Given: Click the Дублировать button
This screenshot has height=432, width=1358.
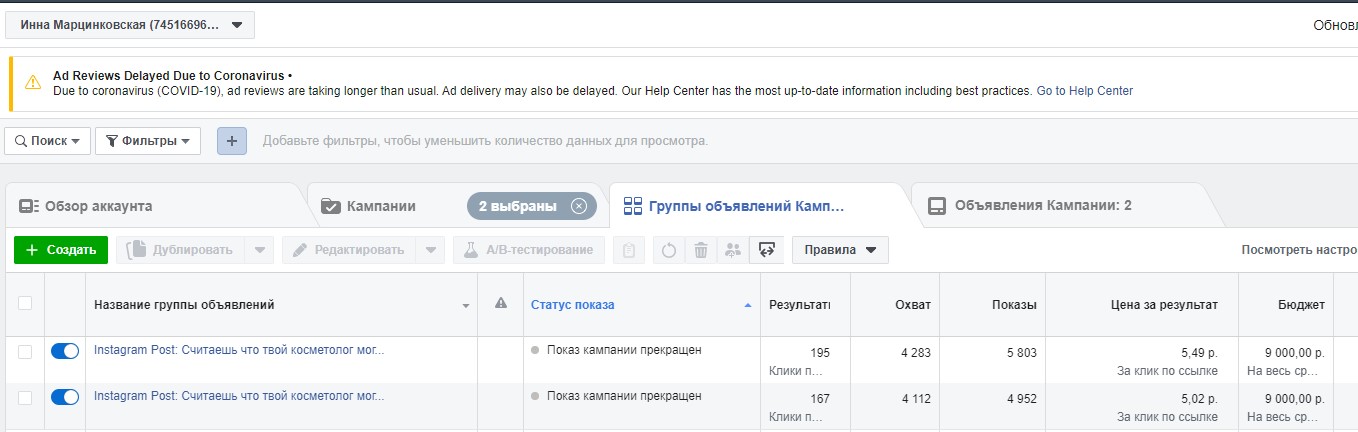Looking at the screenshot, I should click(180, 250).
